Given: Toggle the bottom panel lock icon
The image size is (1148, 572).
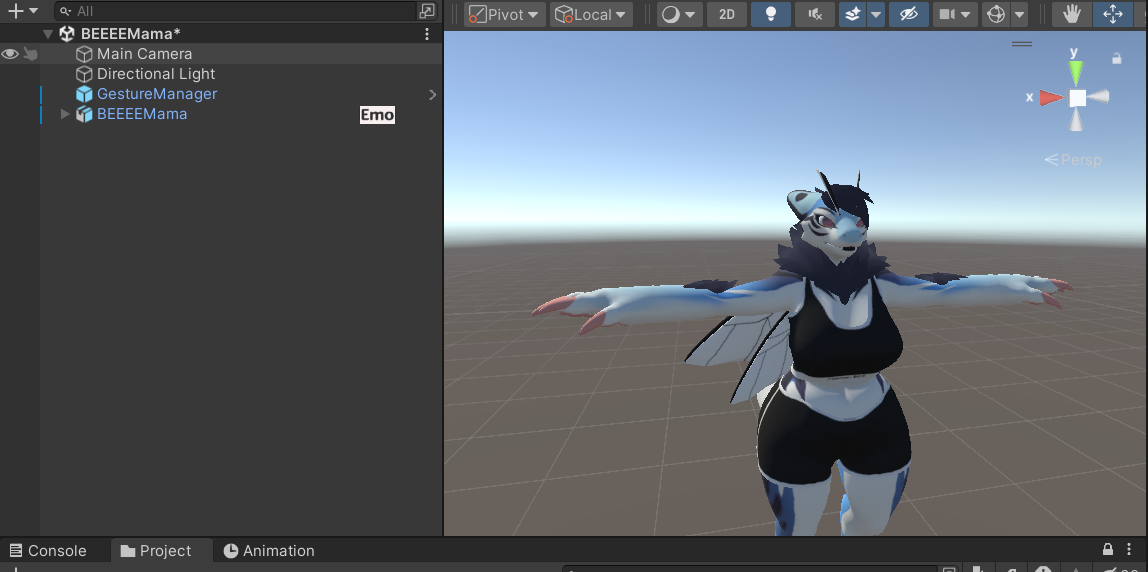Looking at the screenshot, I should 1109,549.
